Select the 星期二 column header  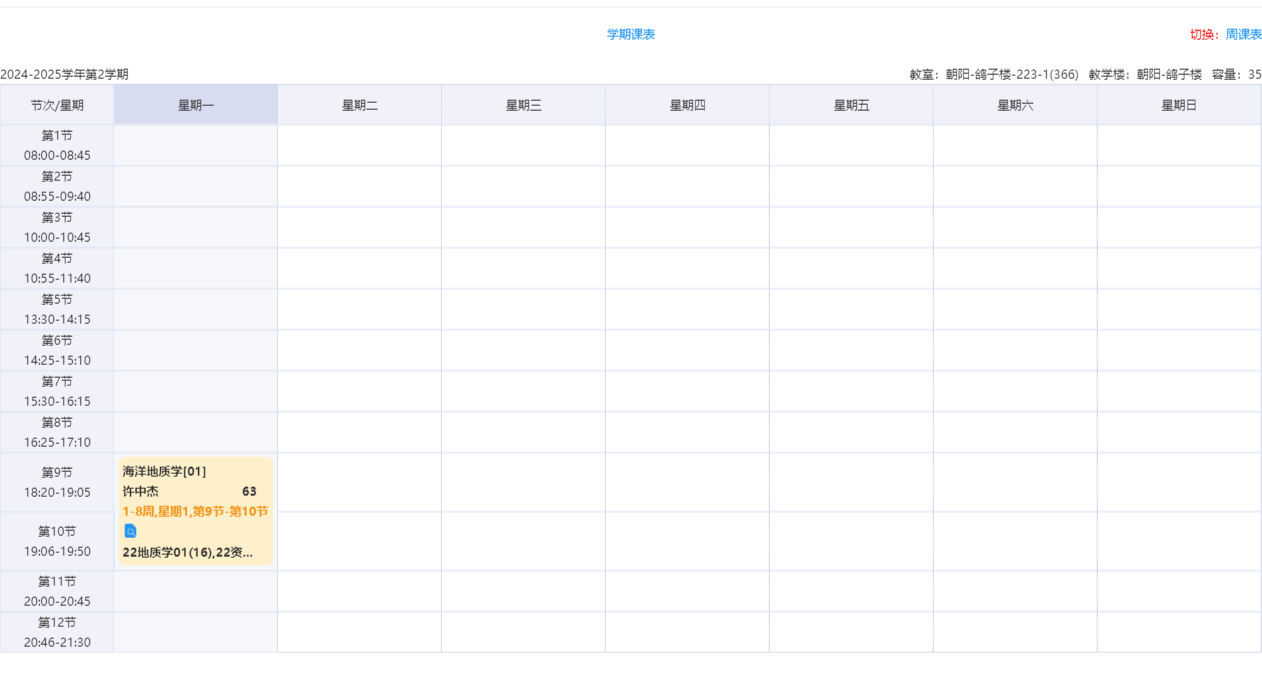(359, 105)
